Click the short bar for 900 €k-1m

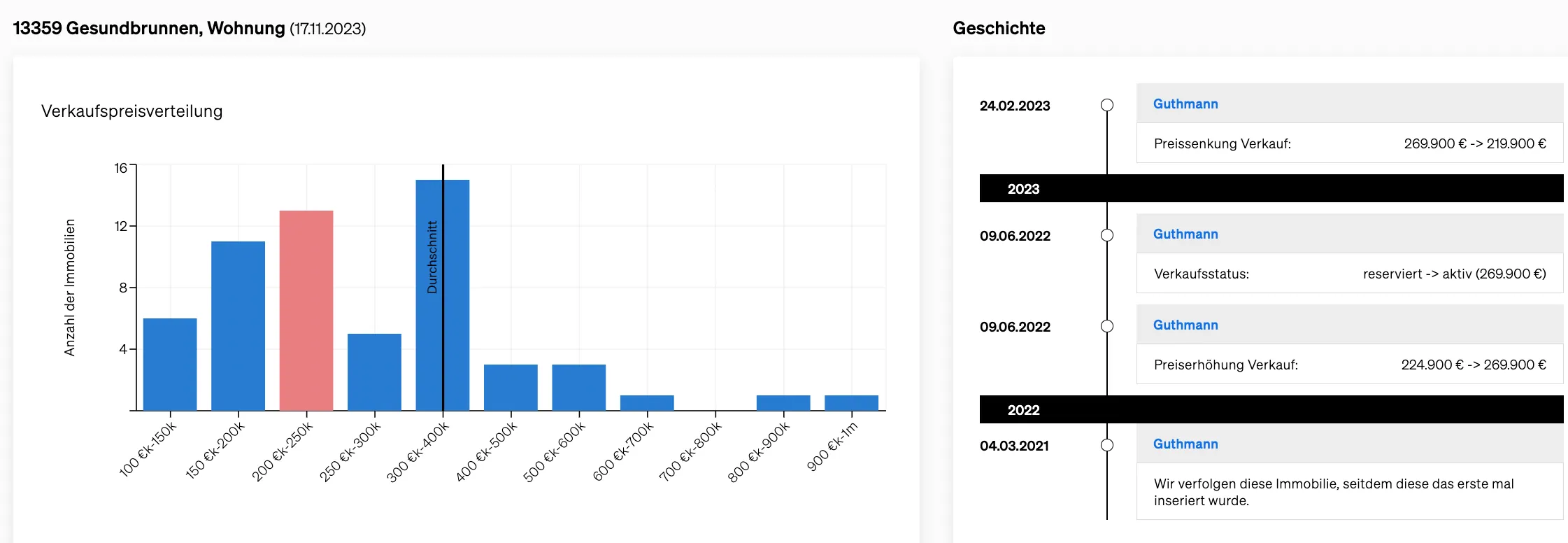tap(852, 403)
